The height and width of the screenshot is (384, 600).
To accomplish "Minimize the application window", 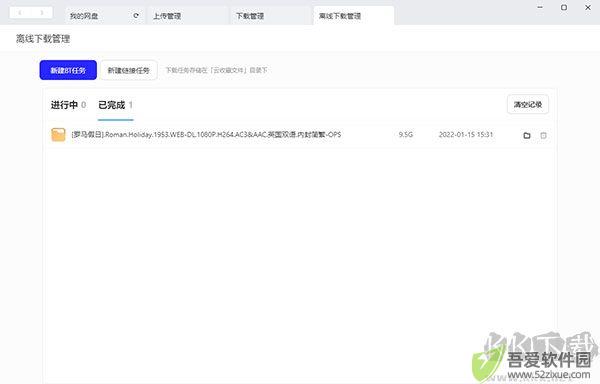I will (540, 7).
